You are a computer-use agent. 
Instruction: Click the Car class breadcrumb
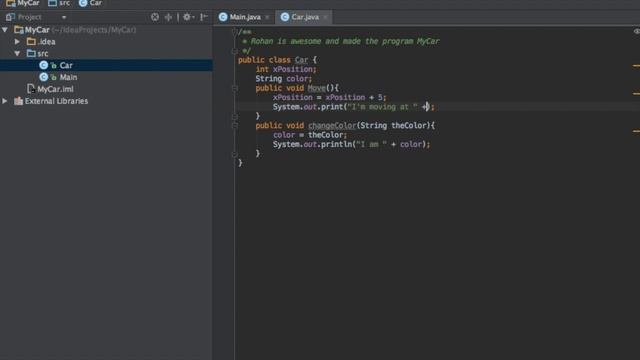(x=91, y=3)
